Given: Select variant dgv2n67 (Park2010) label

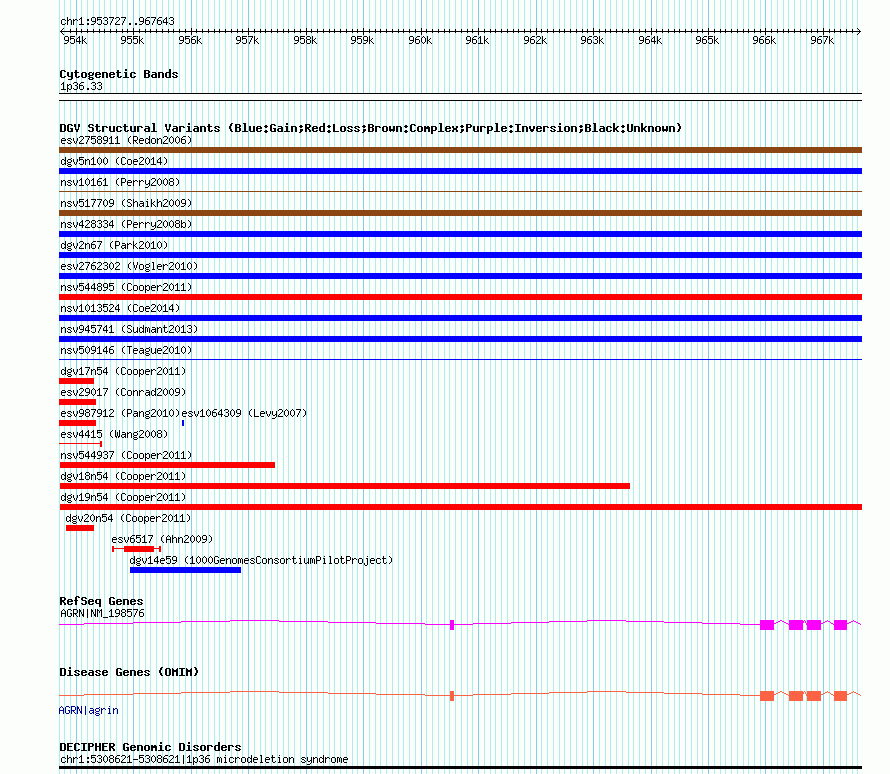Looking at the screenshot, I should tap(114, 245).
